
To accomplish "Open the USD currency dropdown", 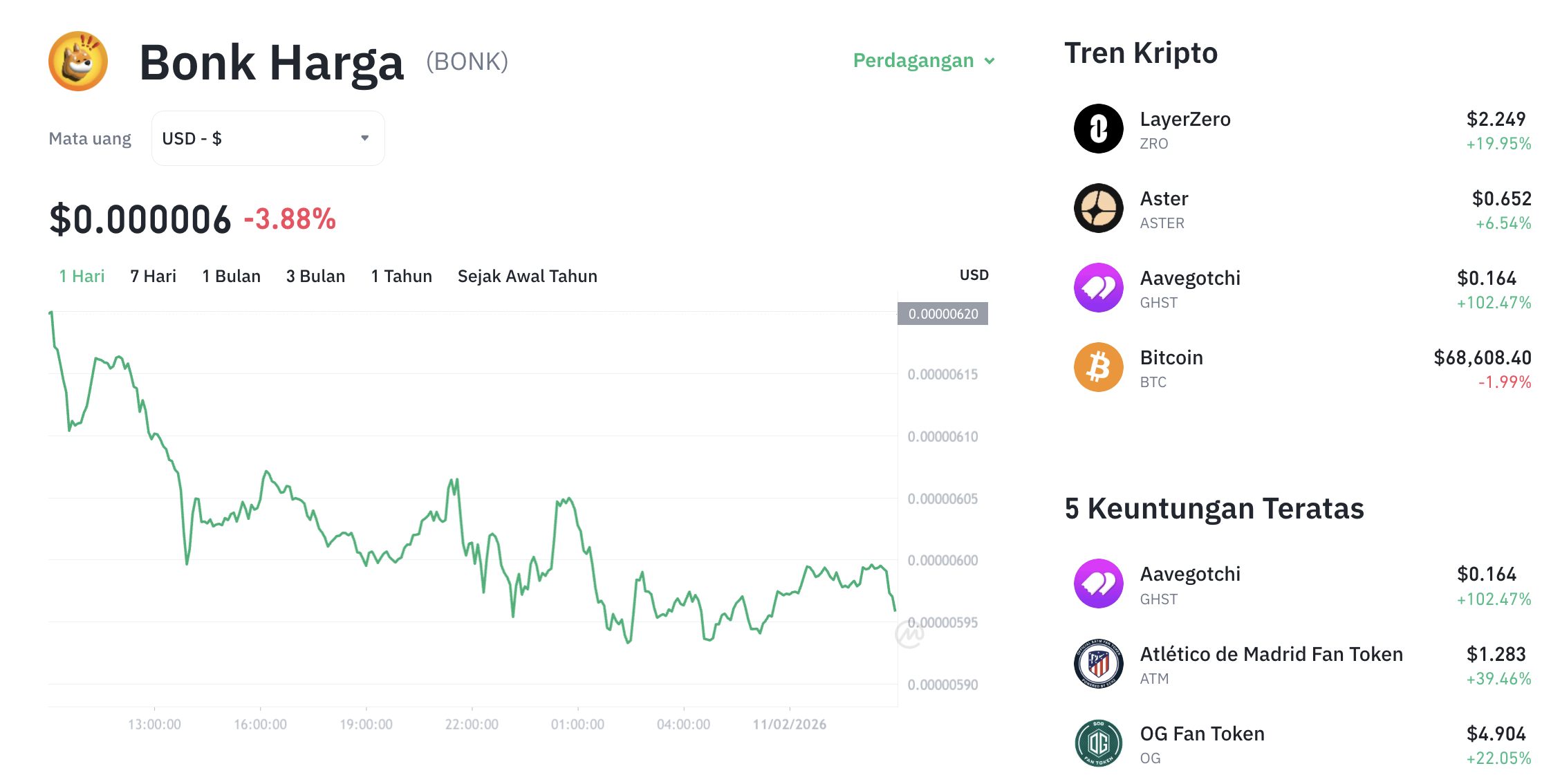I will point(268,138).
